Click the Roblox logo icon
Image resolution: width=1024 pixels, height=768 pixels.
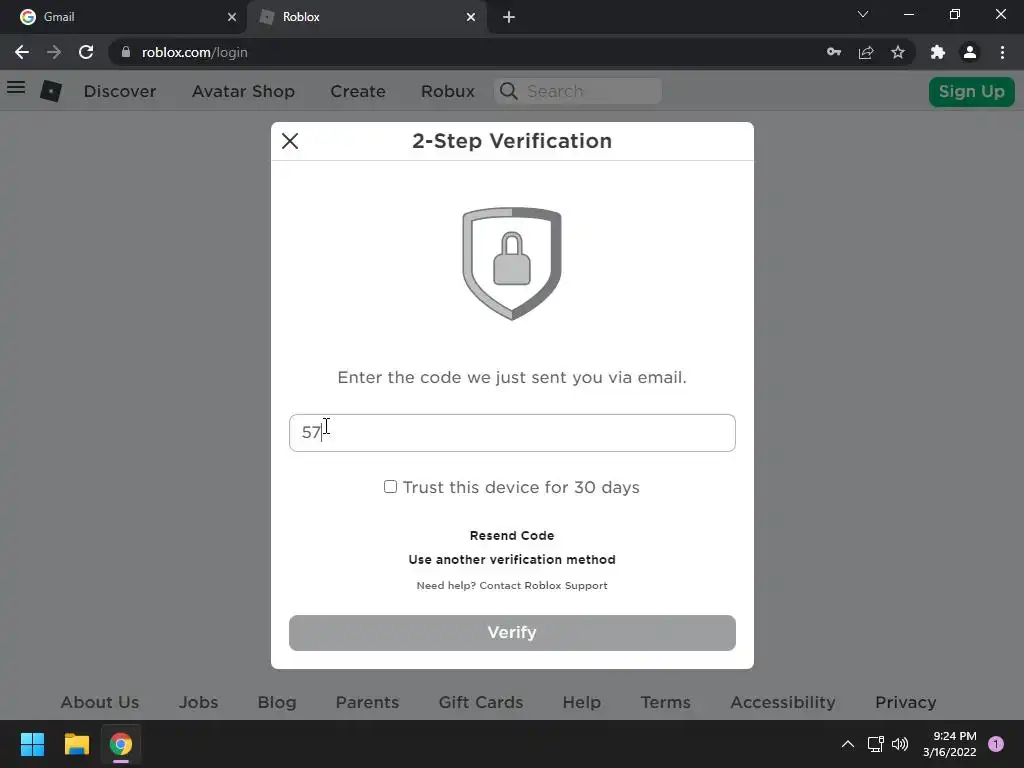(51, 91)
